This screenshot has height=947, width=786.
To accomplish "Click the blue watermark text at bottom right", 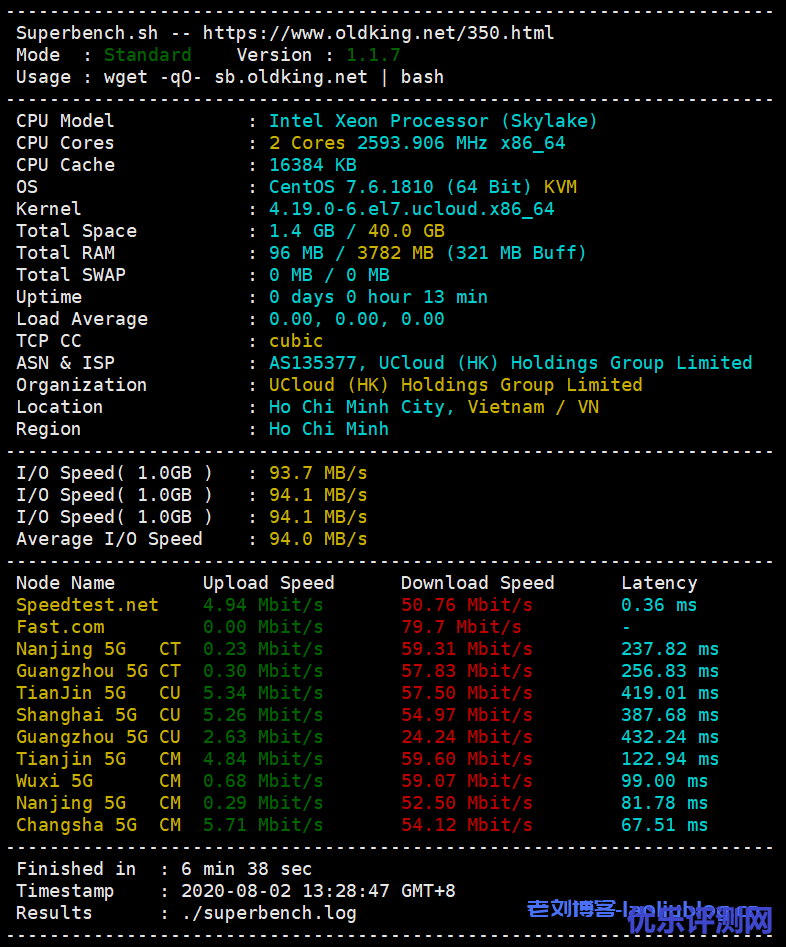I will point(650,912).
